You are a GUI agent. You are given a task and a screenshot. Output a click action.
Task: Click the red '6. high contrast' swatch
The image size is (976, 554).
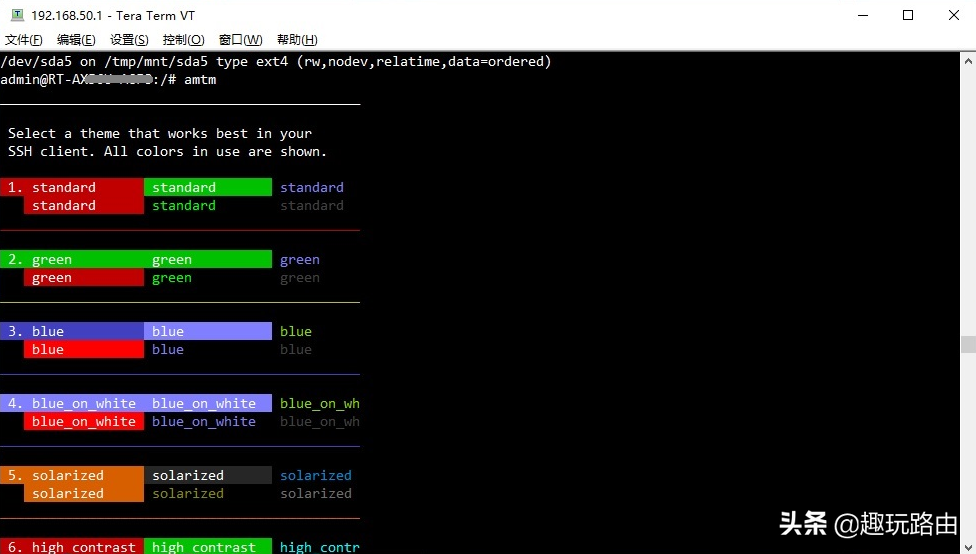coord(72,546)
